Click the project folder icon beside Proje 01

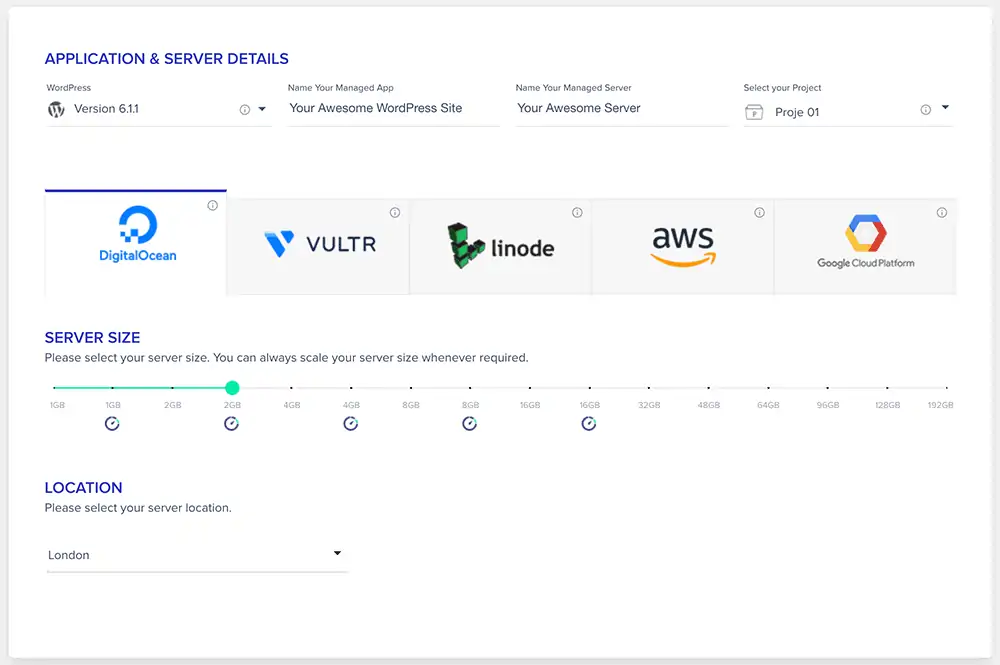coord(754,112)
